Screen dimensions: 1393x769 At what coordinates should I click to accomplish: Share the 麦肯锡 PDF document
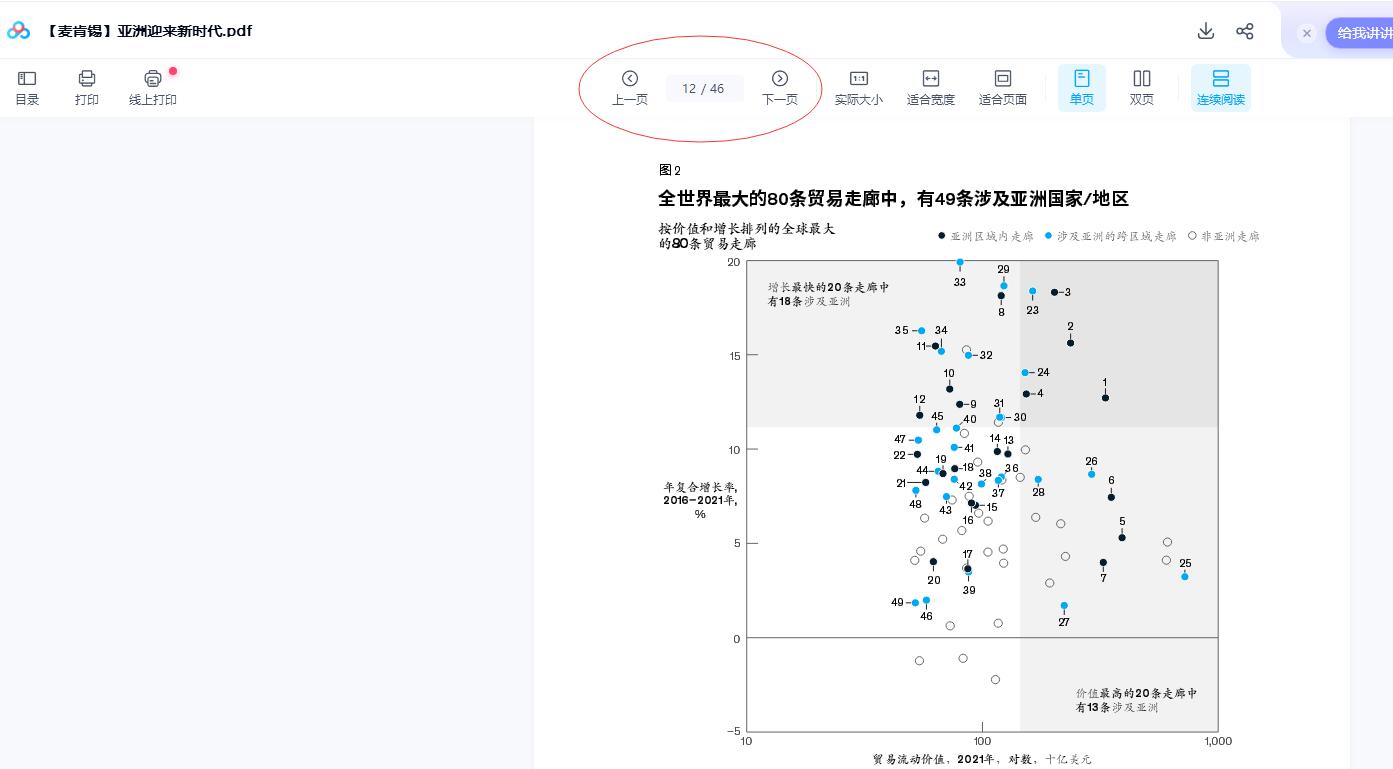pos(1245,31)
